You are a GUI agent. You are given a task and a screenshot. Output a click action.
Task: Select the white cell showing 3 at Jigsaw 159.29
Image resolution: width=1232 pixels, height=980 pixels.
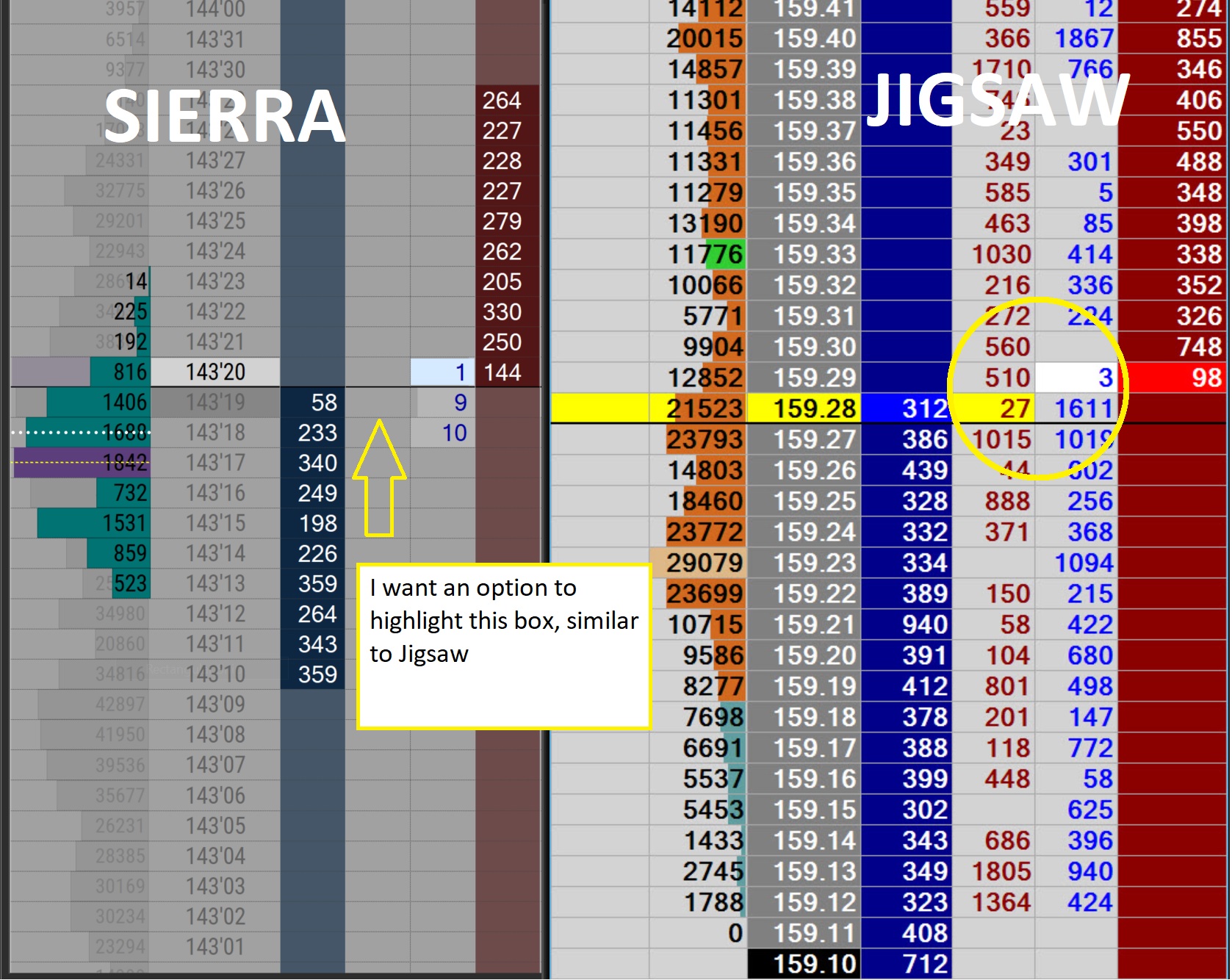tap(1076, 378)
